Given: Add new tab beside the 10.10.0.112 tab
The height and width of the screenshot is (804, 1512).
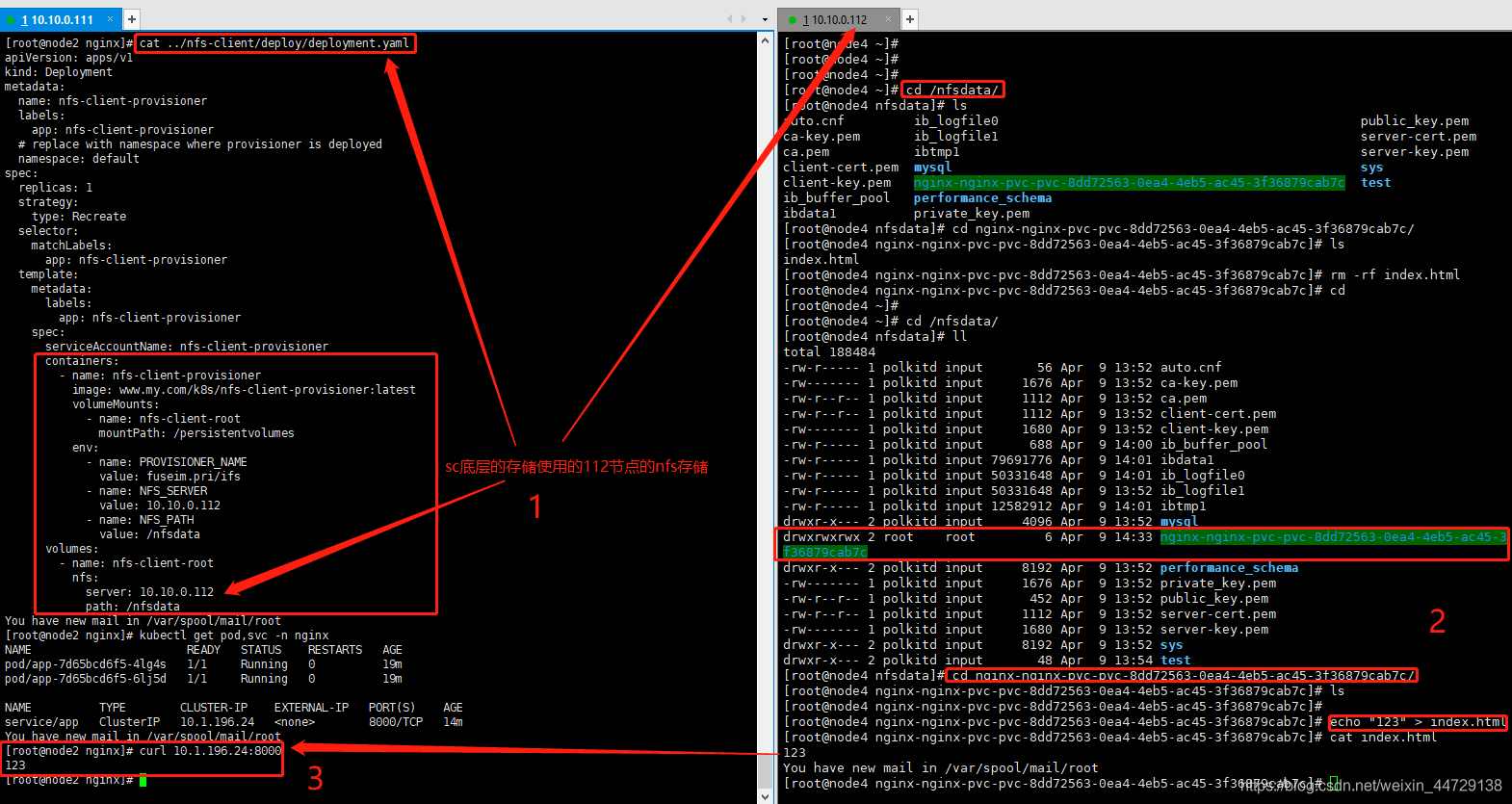Looking at the screenshot, I should pyautogui.click(x=909, y=18).
